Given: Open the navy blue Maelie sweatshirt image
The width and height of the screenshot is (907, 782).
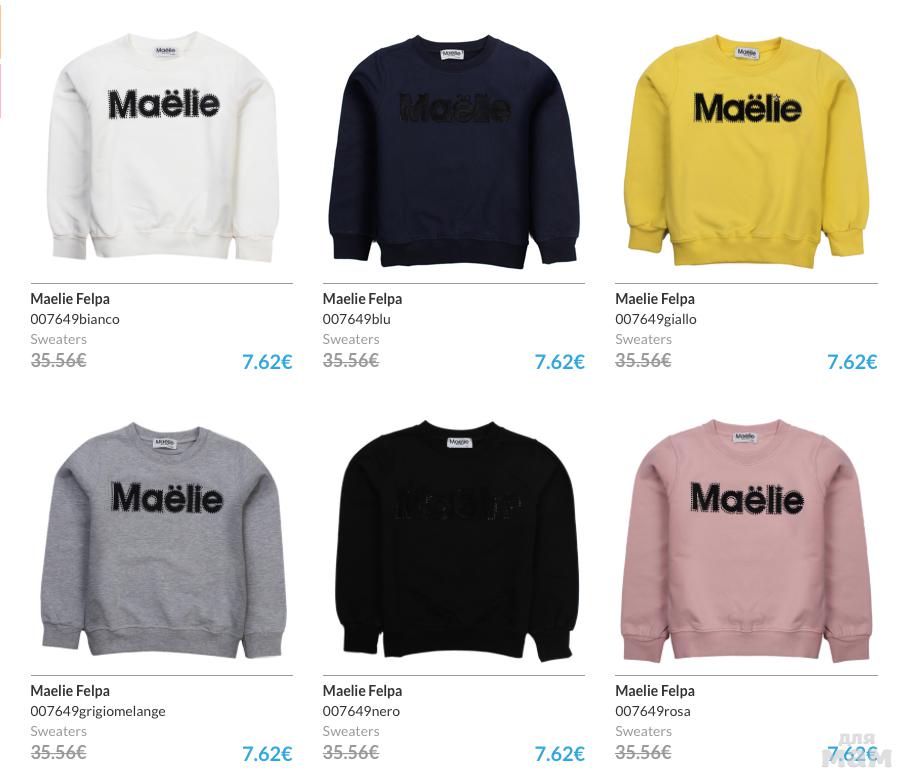Looking at the screenshot, I should point(454,151).
